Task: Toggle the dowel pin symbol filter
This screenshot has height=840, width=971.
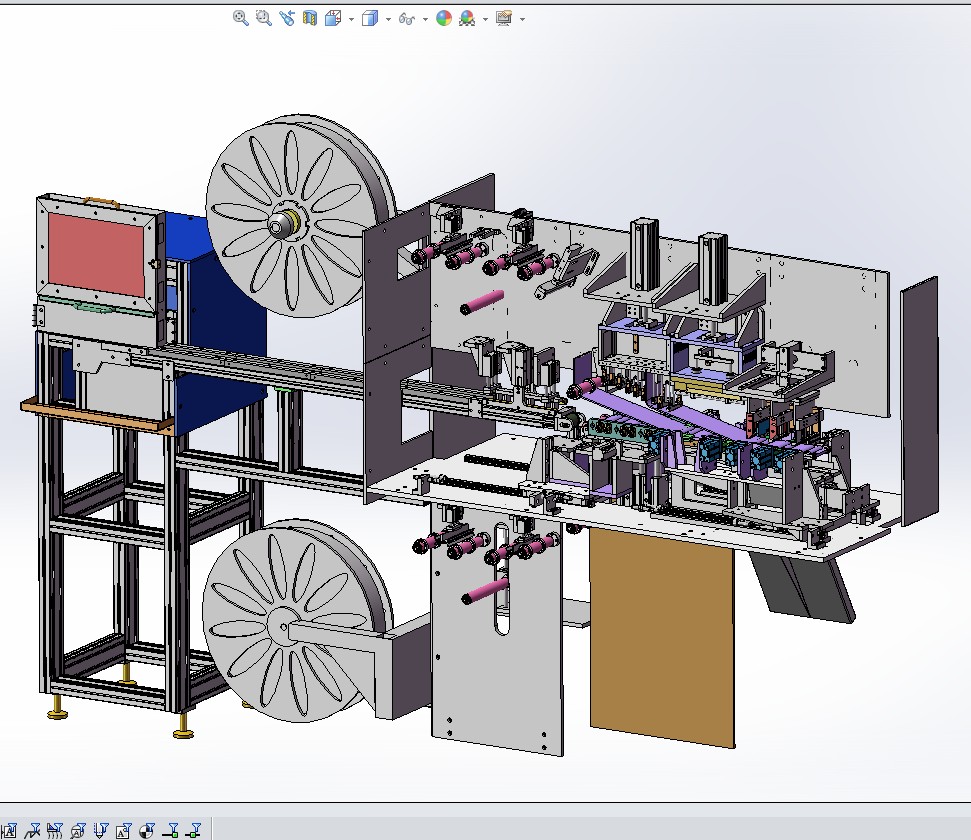Action: click(x=101, y=830)
